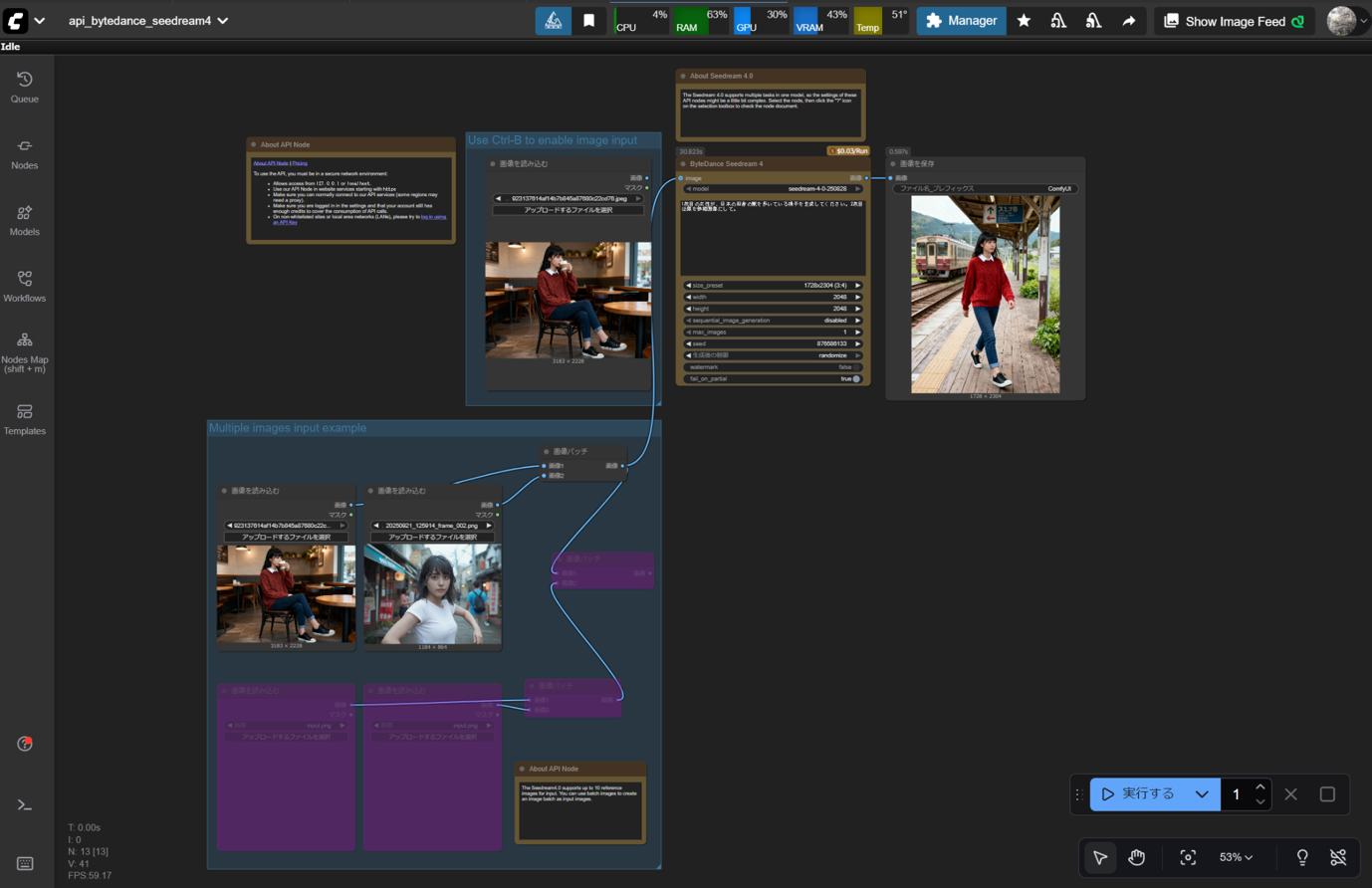Toggle the watermark switch
The height and width of the screenshot is (888, 1372).
pyautogui.click(x=855, y=367)
